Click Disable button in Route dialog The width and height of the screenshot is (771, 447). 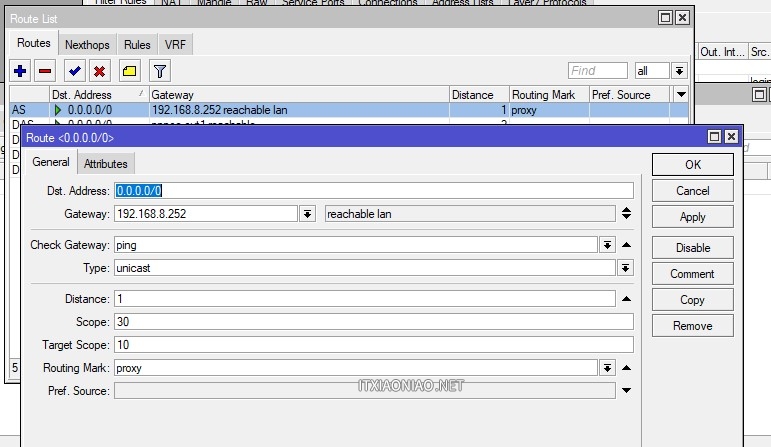tap(693, 248)
